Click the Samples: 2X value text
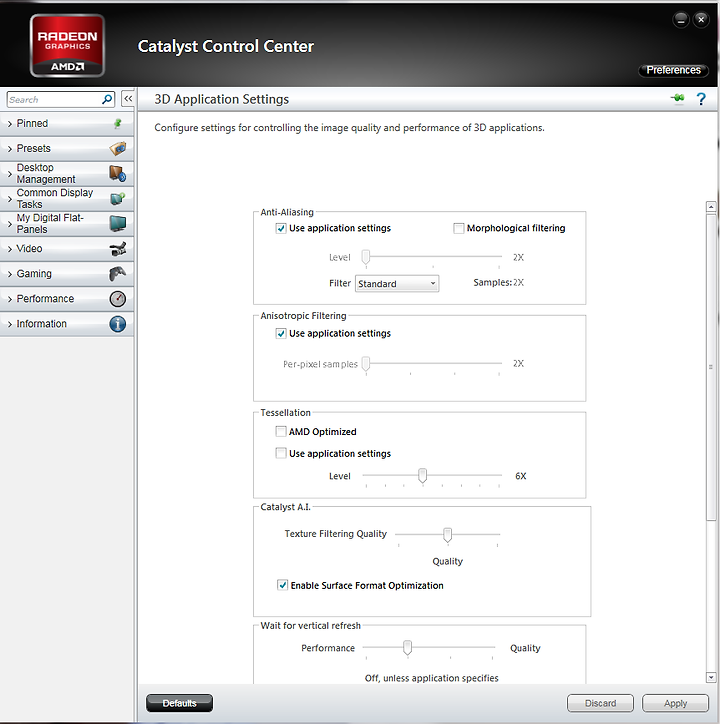This screenshot has height=724, width=720. tap(498, 283)
